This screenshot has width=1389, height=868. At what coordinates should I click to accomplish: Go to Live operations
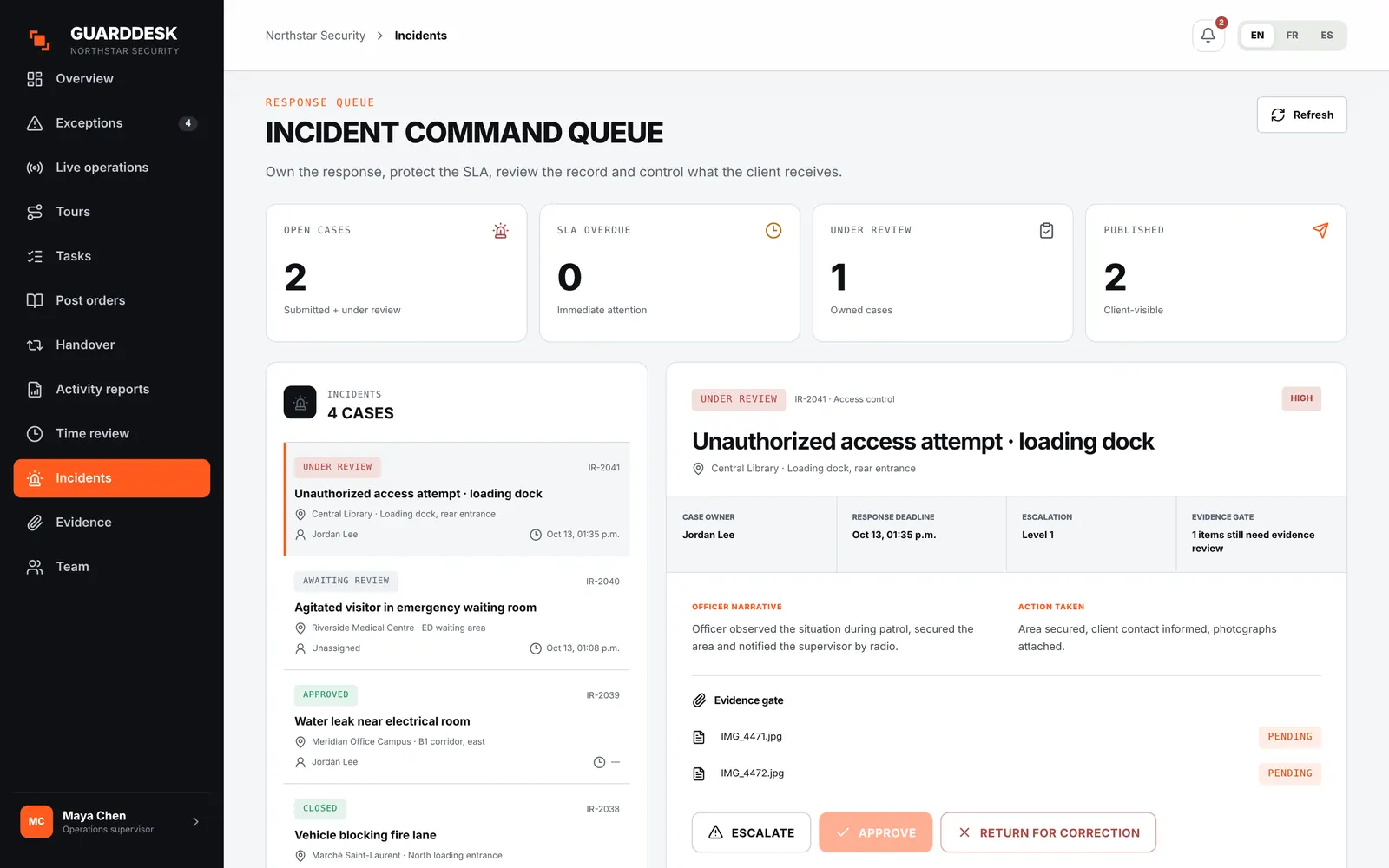[x=112, y=168]
